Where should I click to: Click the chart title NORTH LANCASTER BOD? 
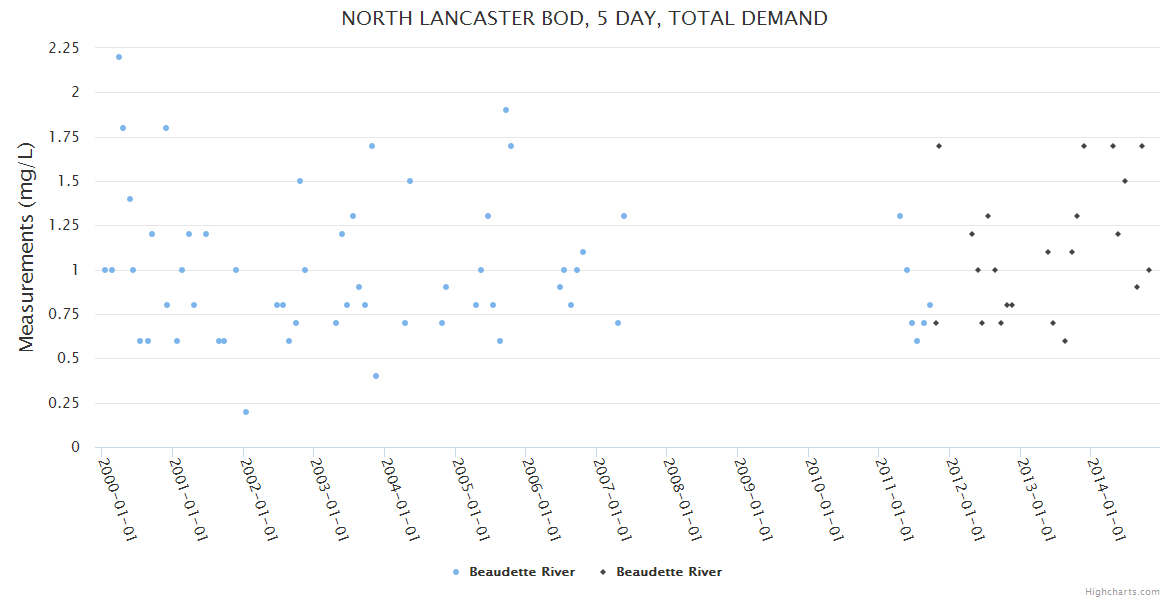584,18
